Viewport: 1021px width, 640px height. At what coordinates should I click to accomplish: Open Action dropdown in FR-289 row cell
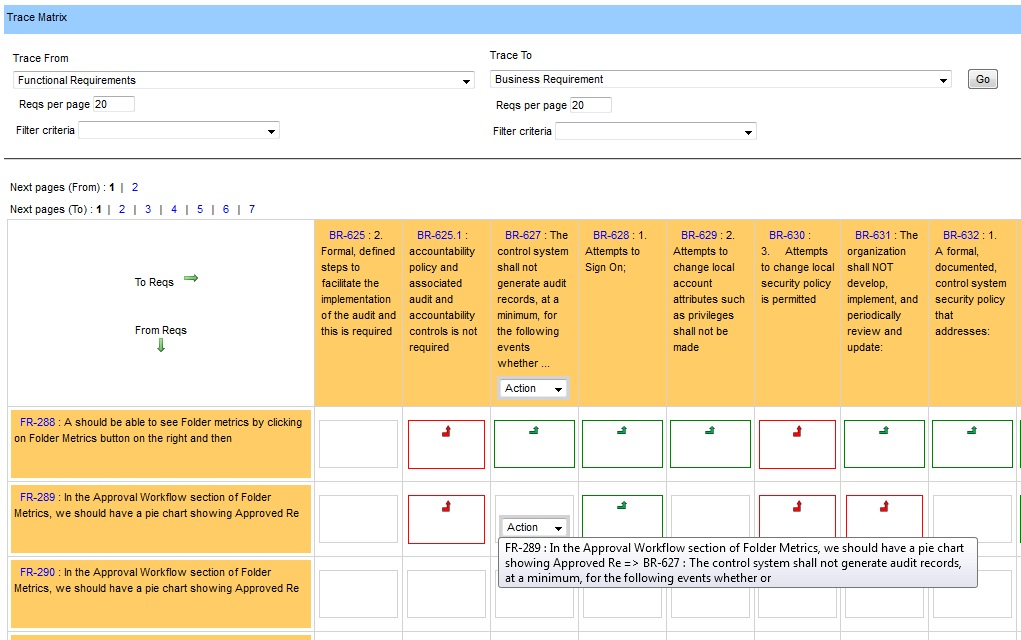(x=534, y=527)
